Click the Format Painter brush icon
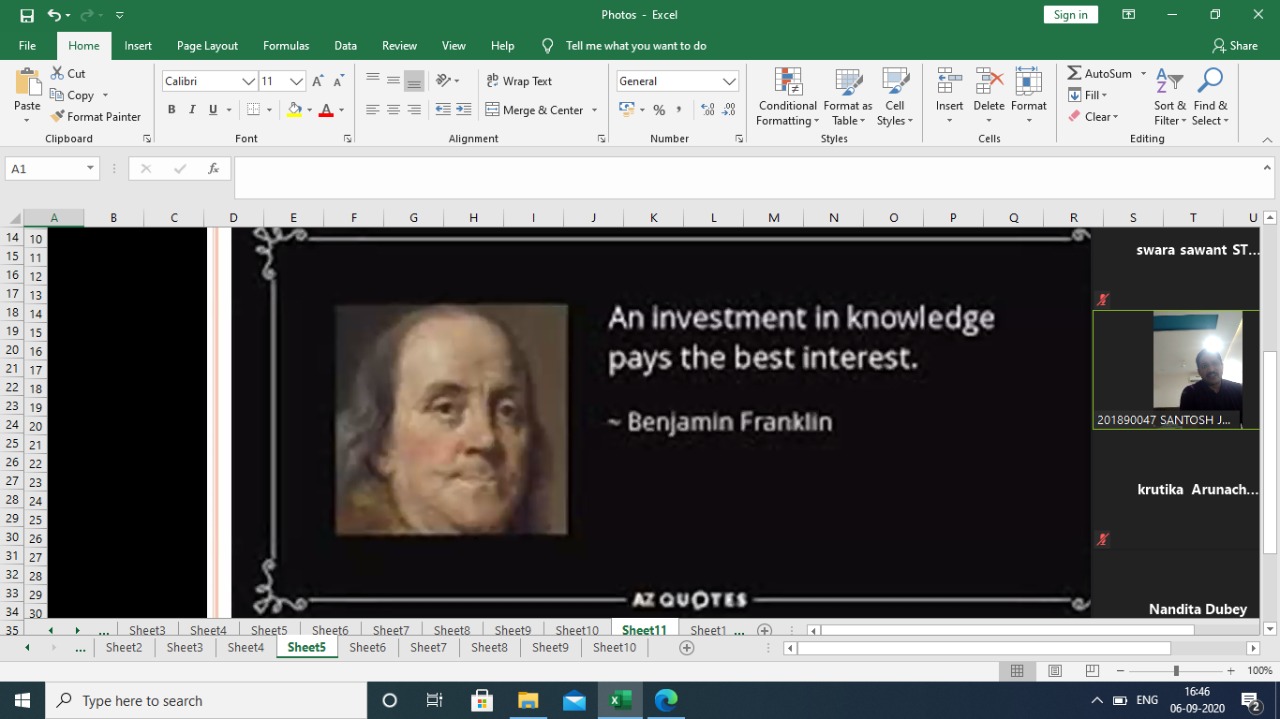This screenshot has height=719, width=1280. point(58,117)
